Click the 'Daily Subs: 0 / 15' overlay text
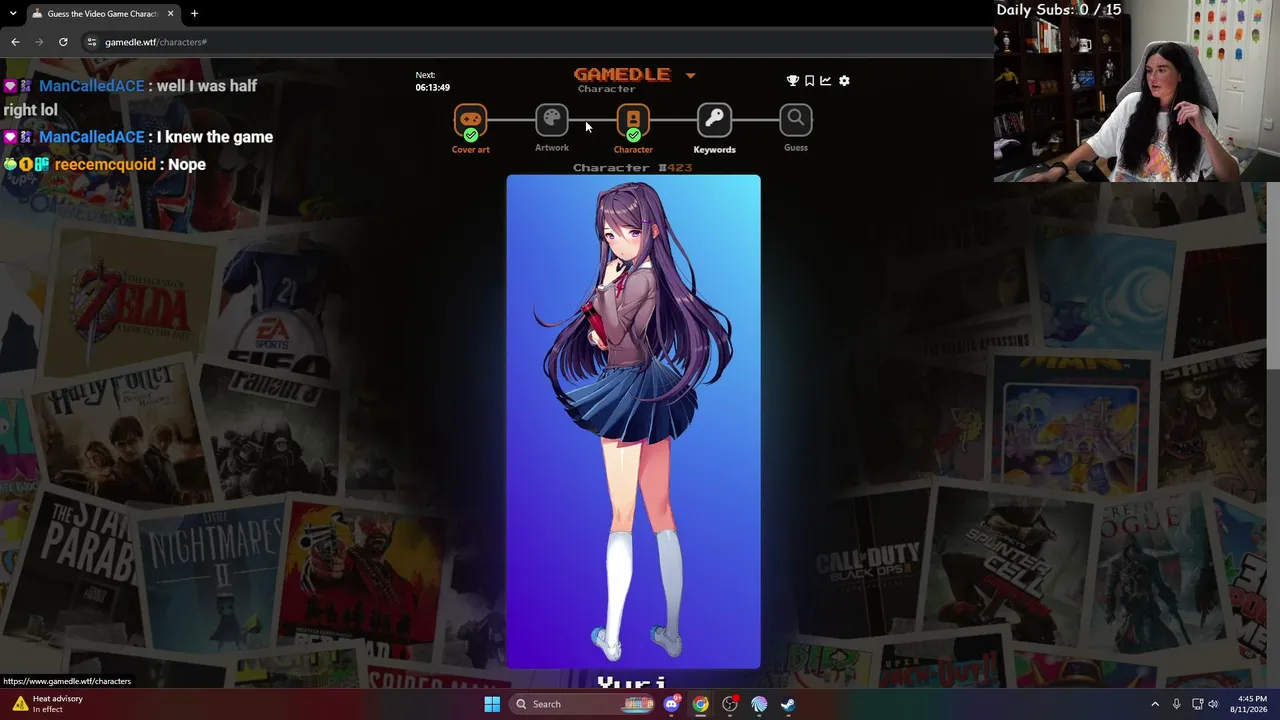Screen dimensions: 1280x720 click(1059, 10)
